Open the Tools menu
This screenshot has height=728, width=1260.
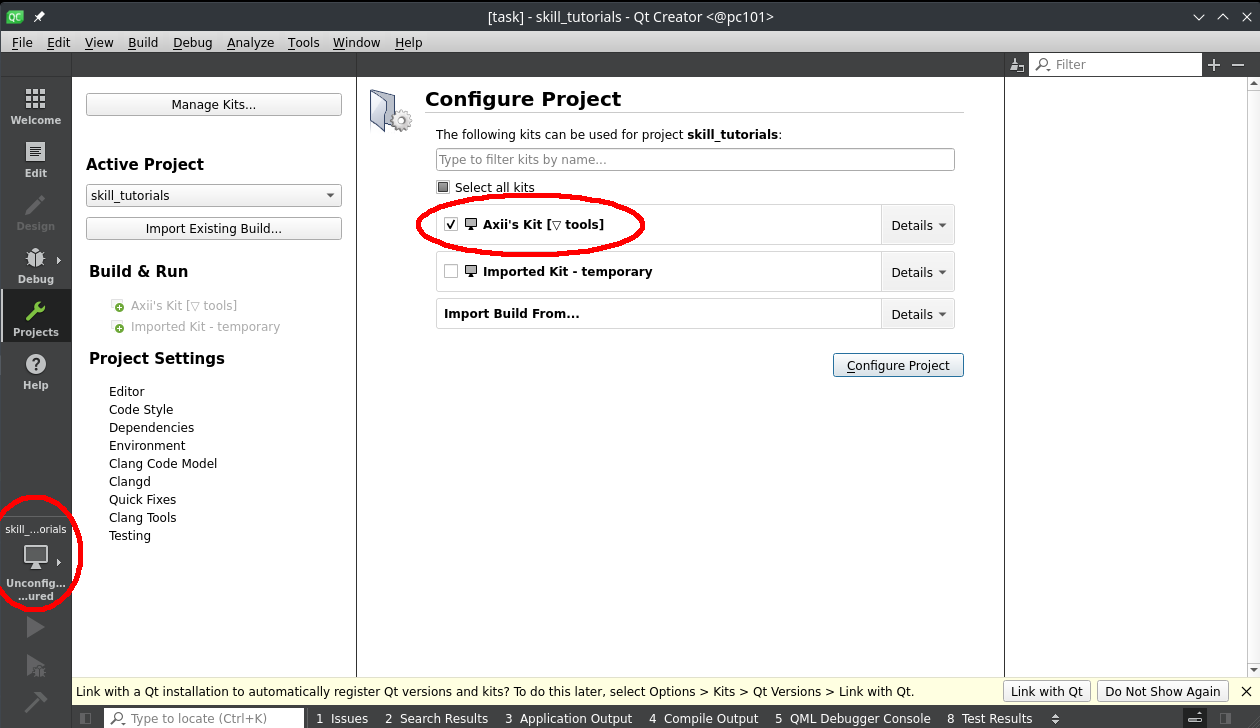tap(304, 42)
